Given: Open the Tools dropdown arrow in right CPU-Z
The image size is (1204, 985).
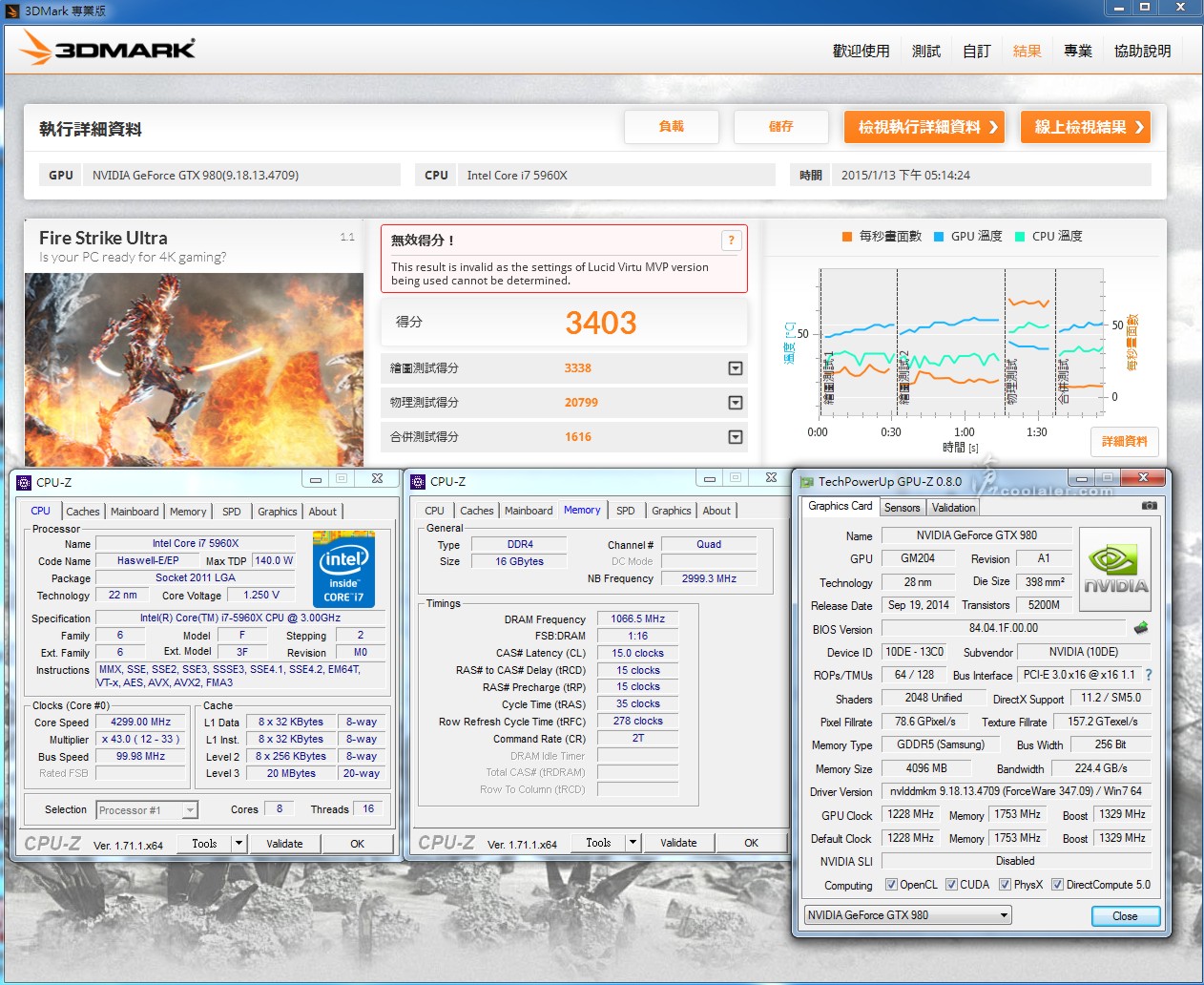Looking at the screenshot, I should [x=633, y=843].
